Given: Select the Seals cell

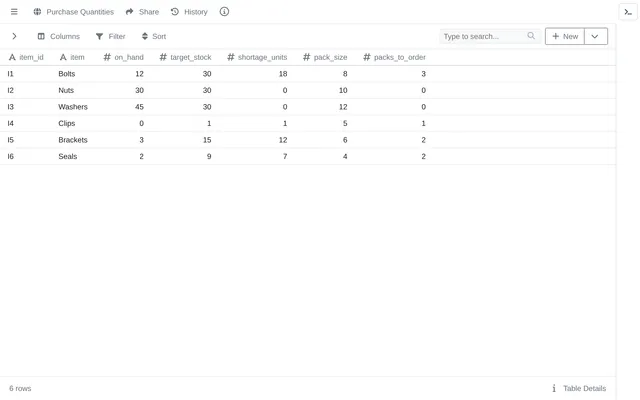Looking at the screenshot, I should [x=68, y=156].
